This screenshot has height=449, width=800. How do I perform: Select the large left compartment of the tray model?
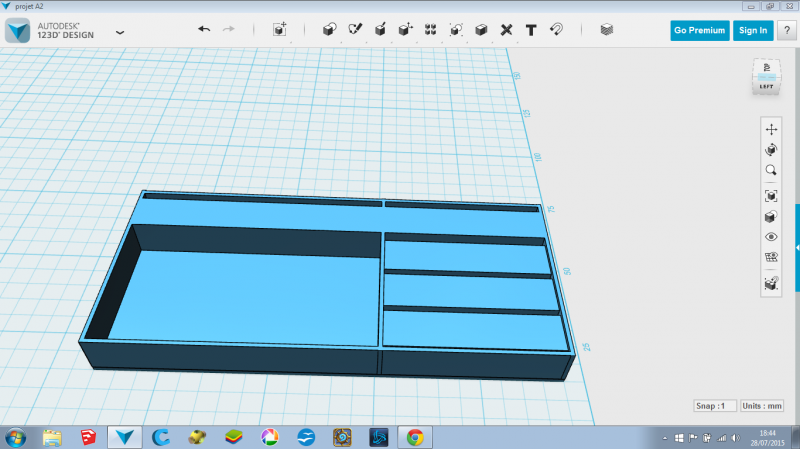click(245, 296)
